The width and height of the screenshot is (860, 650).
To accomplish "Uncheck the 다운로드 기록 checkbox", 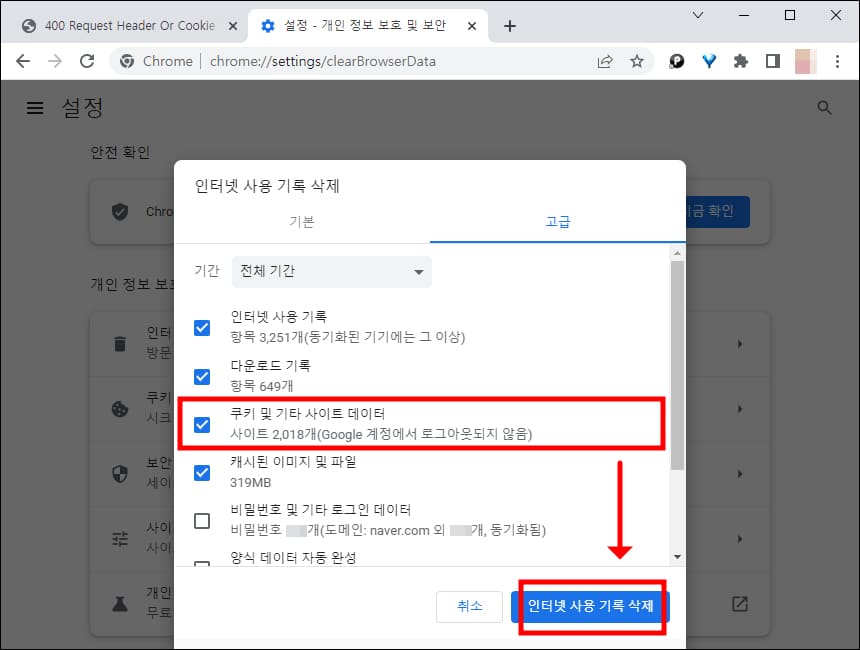I will pos(202,376).
